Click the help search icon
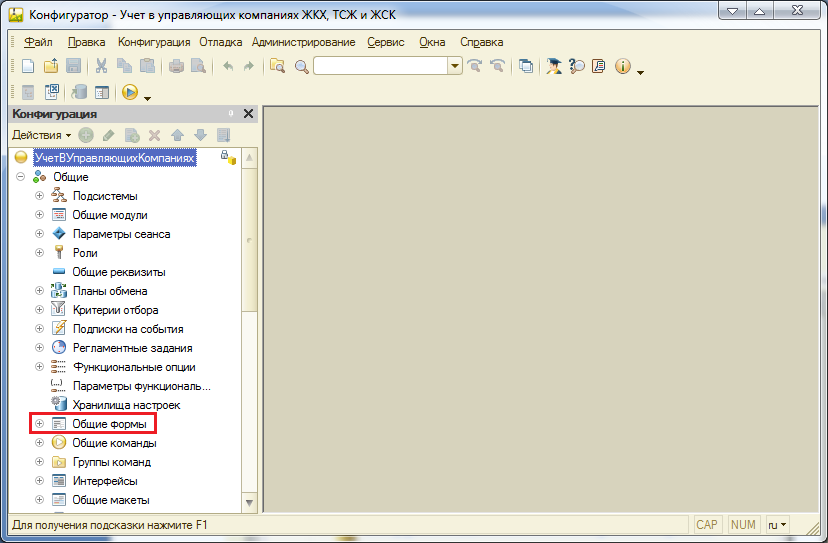 (577, 66)
